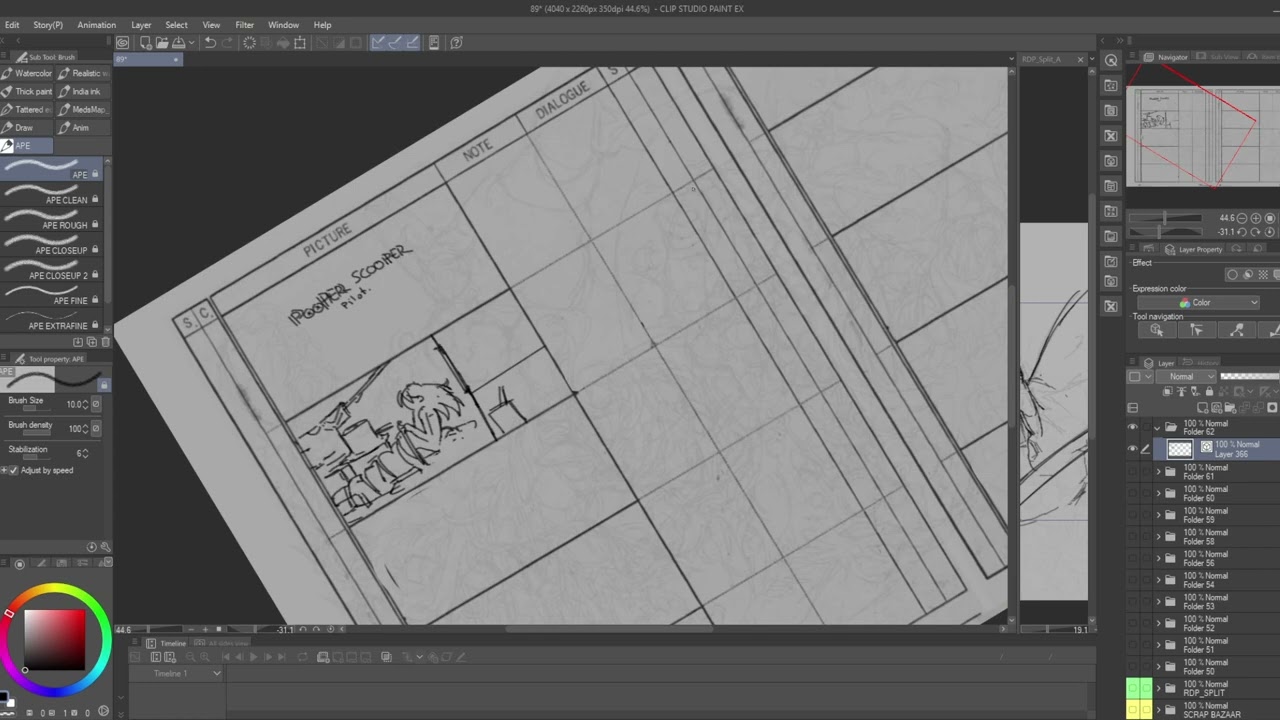Click the smartphone connect icon
The height and width of the screenshot is (720, 1280).
tap(434, 43)
